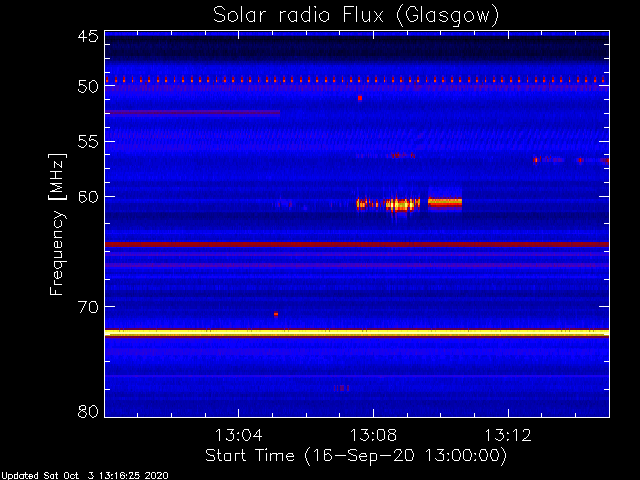Click the short purple band near 52 MHz
This screenshot has width=640, height=480.
pyautogui.click(x=193, y=112)
